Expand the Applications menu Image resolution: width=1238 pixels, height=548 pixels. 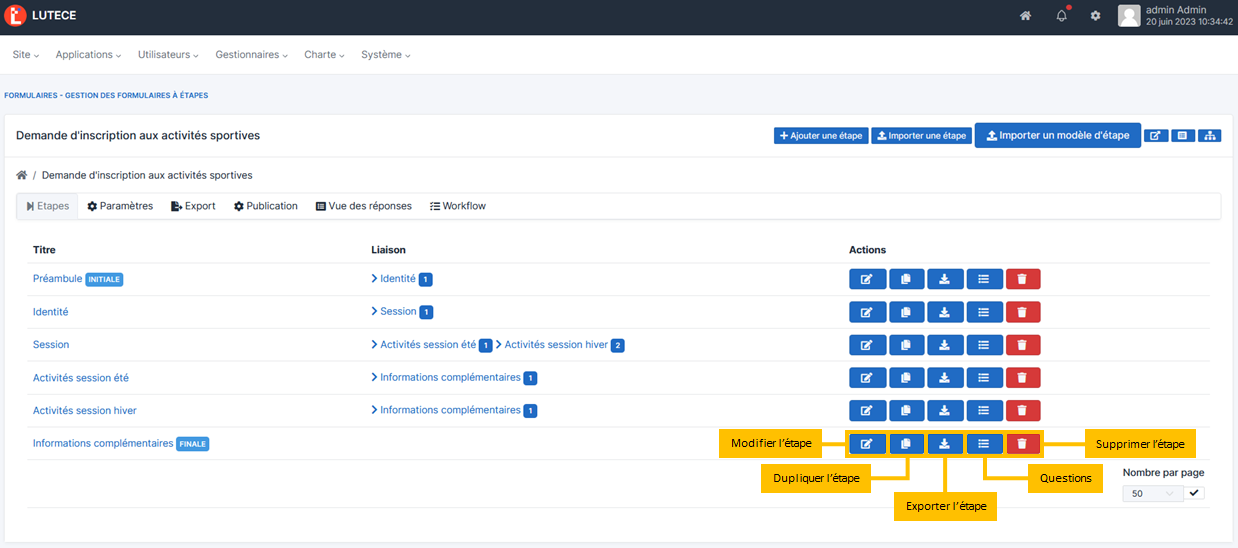(x=88, y=55)
